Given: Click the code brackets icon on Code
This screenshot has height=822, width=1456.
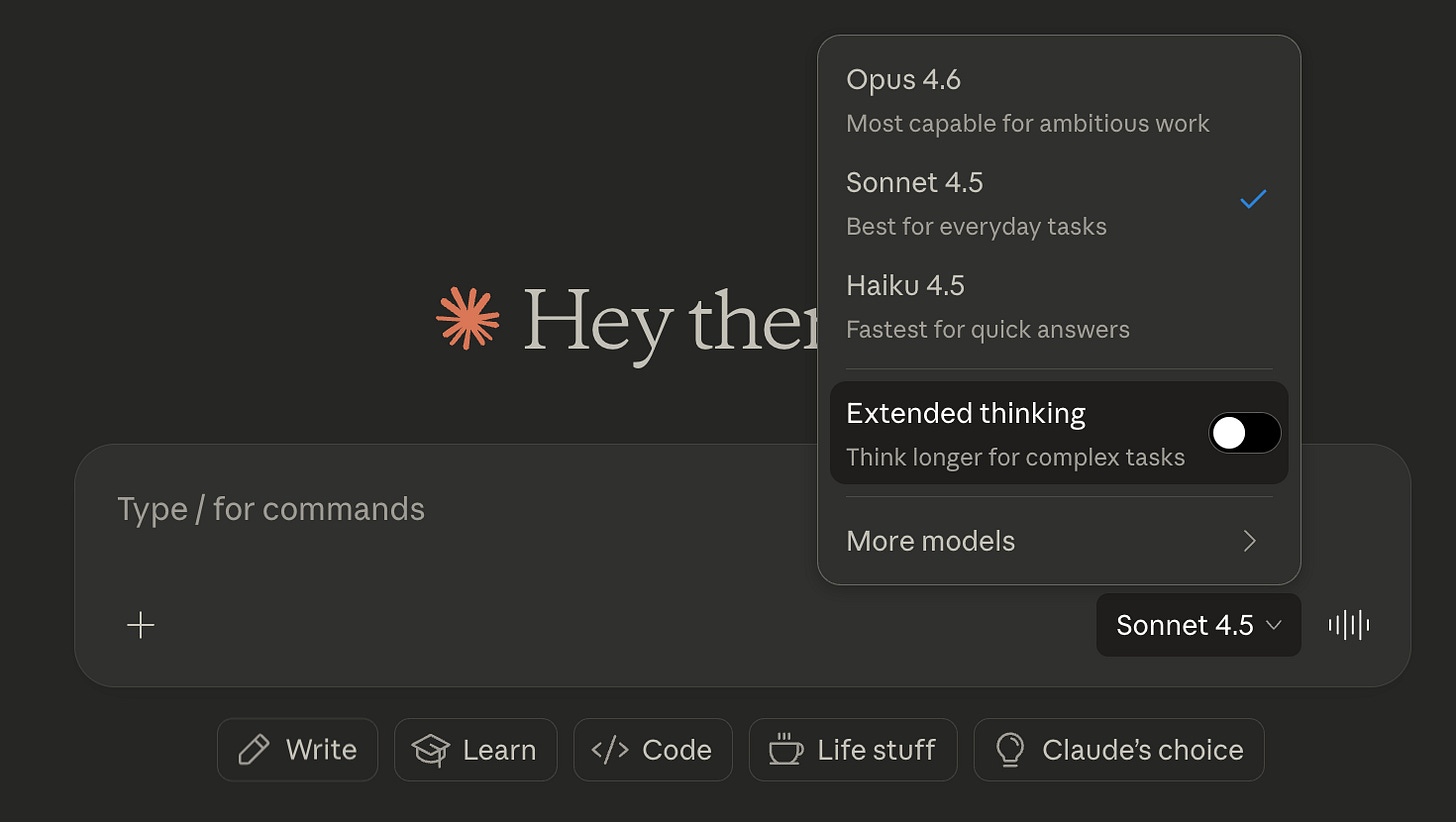Looking at the screenshot, I should 610,750.
